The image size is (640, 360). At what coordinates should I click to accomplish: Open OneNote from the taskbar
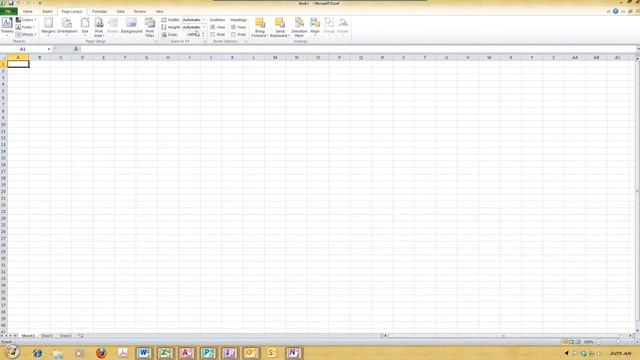coord(293,353)
